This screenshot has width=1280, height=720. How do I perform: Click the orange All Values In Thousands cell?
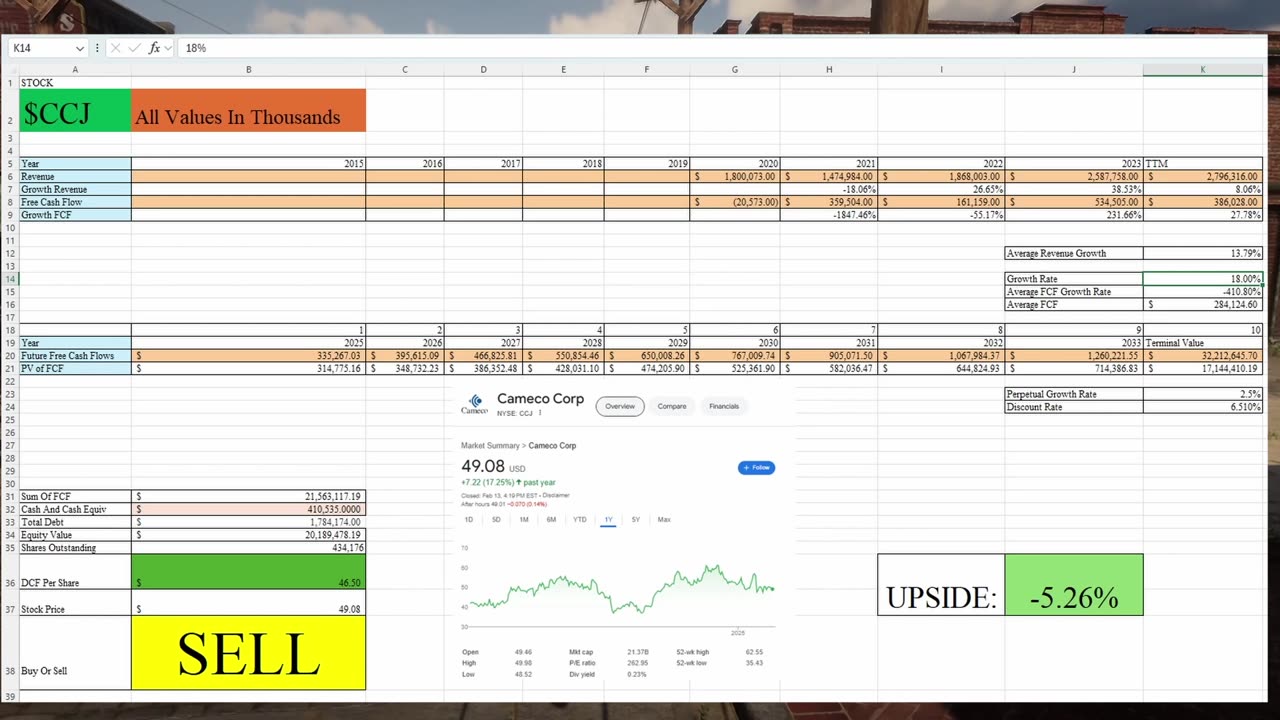click(x=248, y=110)
